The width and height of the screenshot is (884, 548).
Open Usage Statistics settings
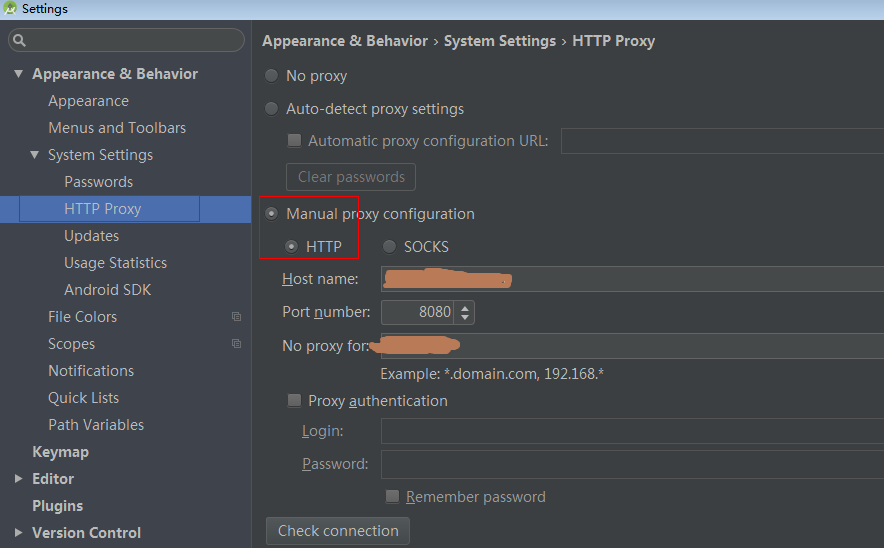[x=116, y=263]
